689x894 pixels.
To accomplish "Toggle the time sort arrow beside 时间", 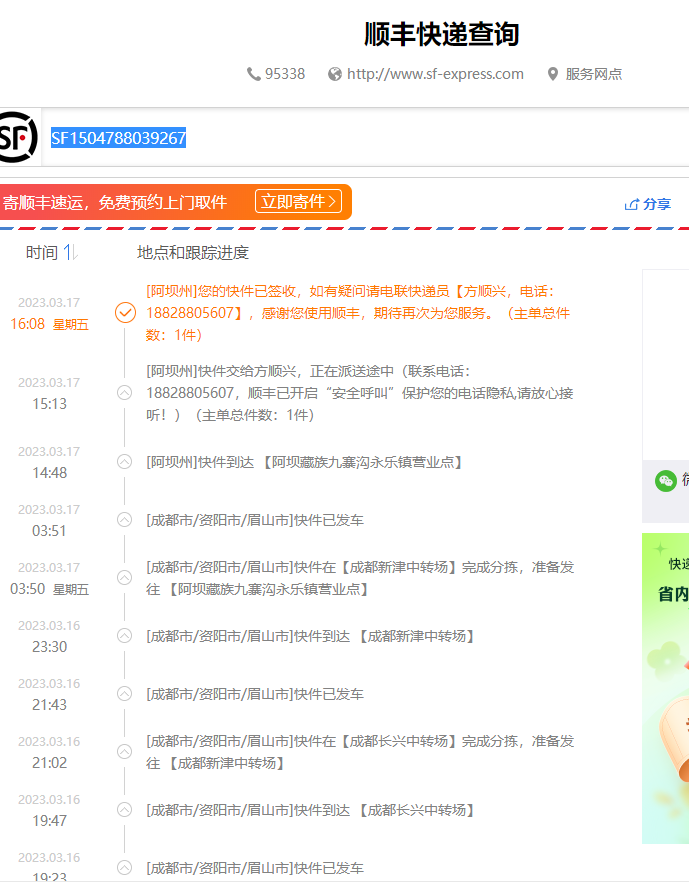I will coord(70,252).
